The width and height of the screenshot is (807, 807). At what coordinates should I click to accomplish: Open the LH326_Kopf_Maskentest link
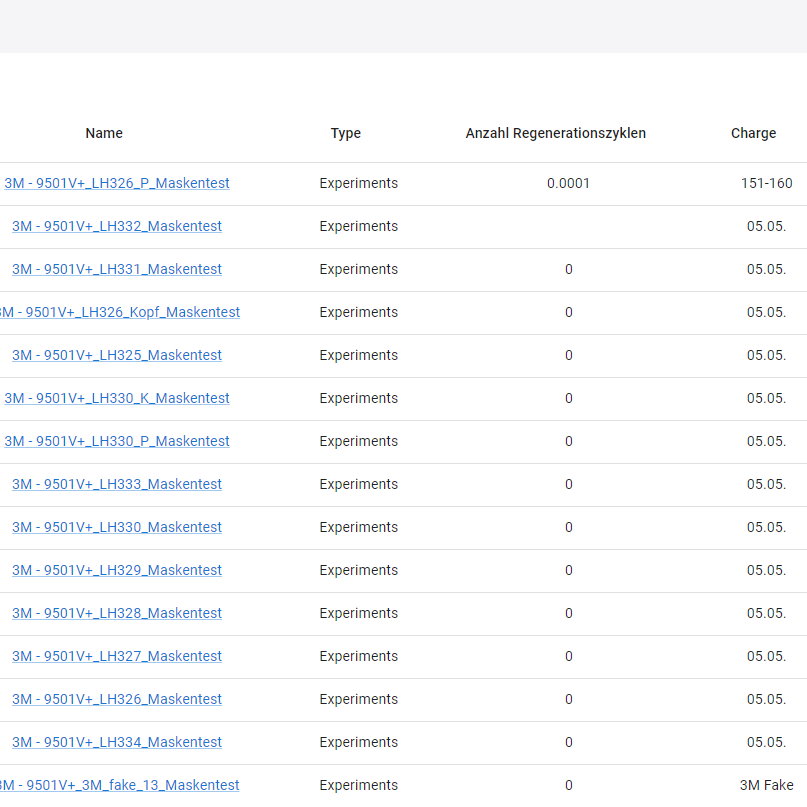(120, 312)
